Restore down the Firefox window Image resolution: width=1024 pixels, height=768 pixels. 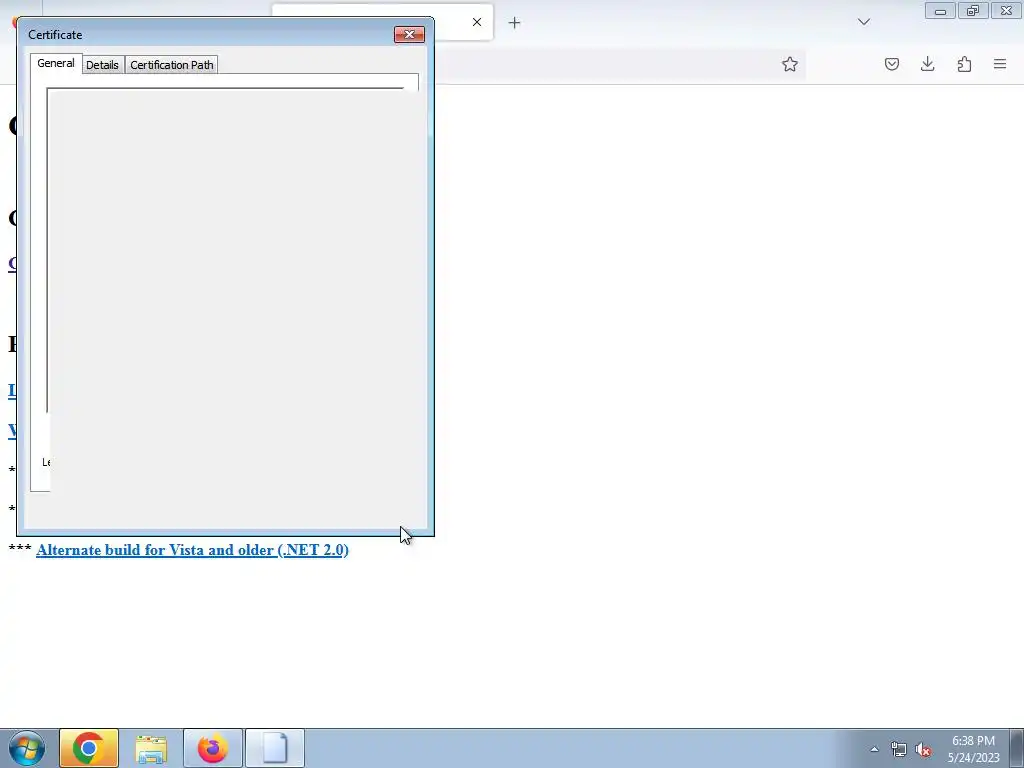[973, 10]
